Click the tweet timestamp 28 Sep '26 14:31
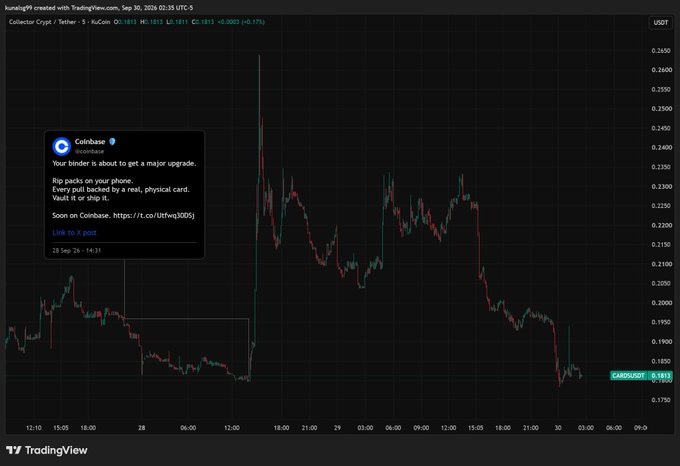The height and width of the screenshot is (466, 680). tap(77, 251)
